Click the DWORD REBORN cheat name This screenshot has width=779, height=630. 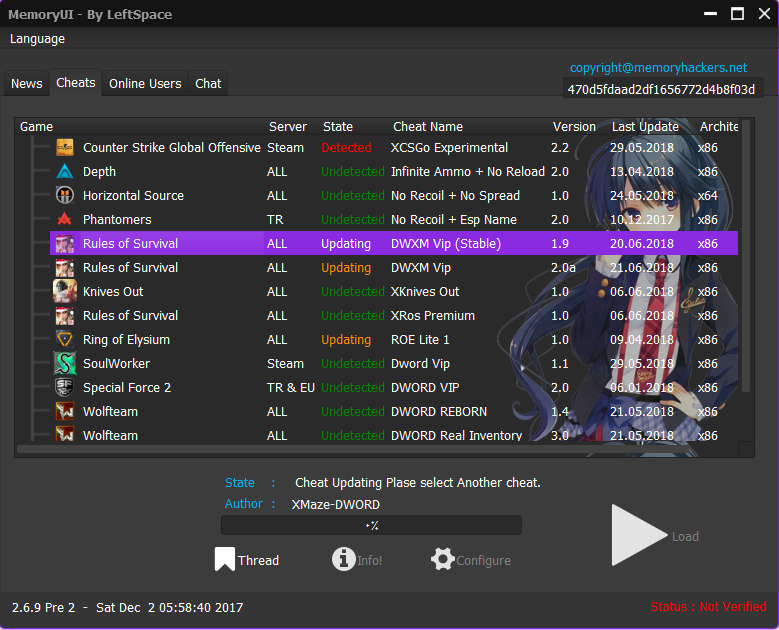click(x=439, y=411)
